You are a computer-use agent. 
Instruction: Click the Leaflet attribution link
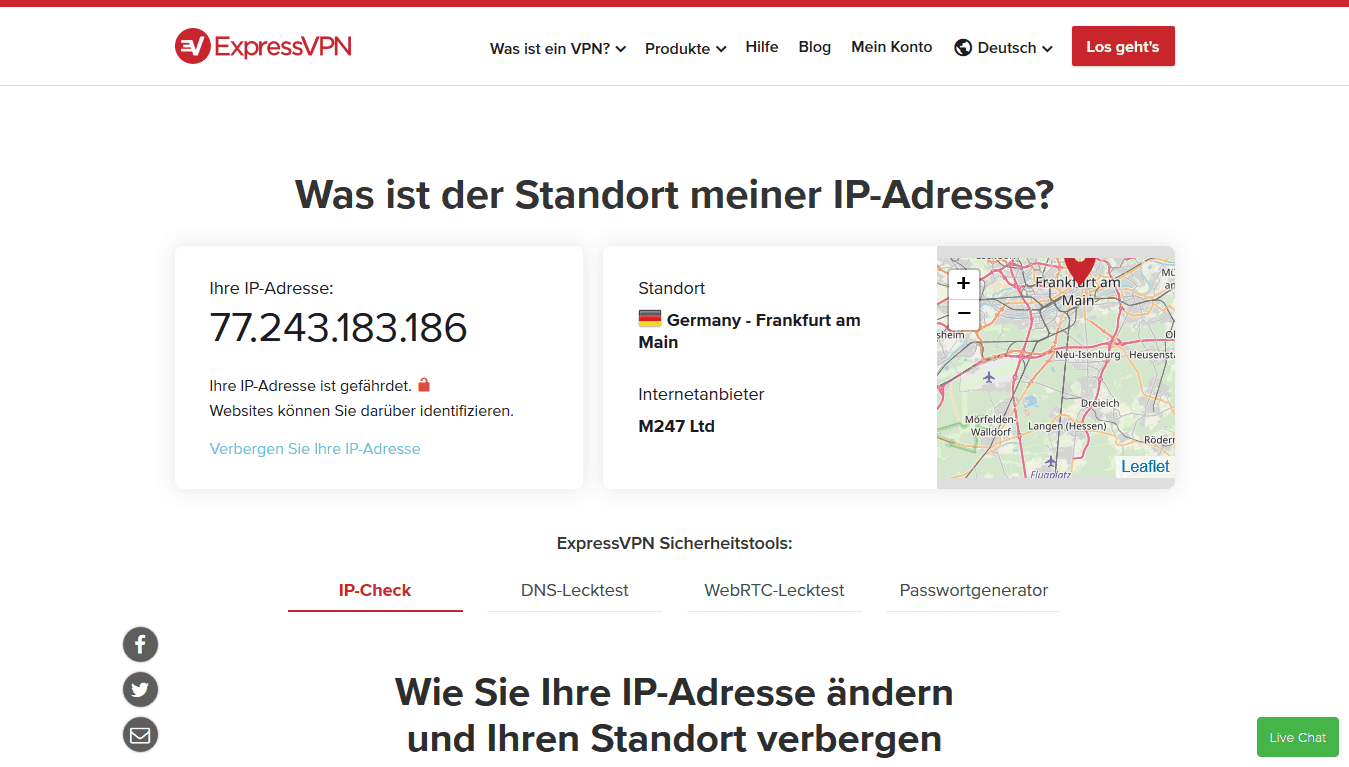coord(1145,466)
